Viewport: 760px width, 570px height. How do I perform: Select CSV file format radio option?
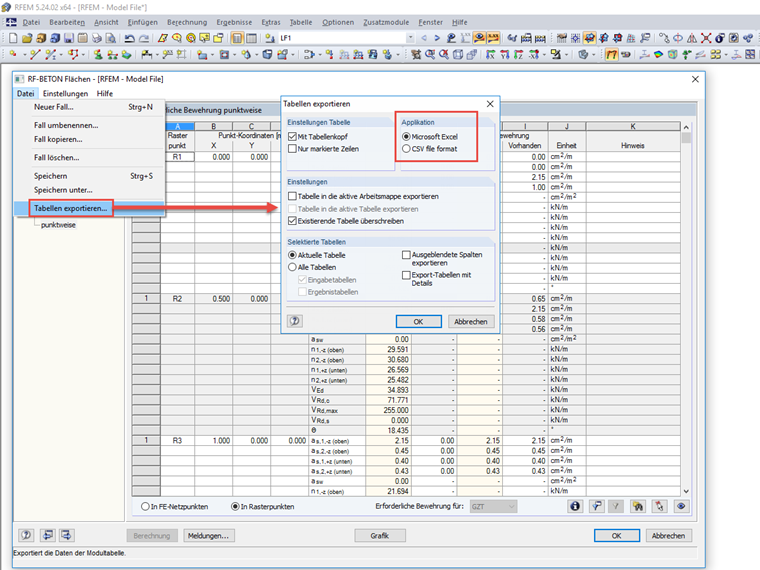coord(406,149)
